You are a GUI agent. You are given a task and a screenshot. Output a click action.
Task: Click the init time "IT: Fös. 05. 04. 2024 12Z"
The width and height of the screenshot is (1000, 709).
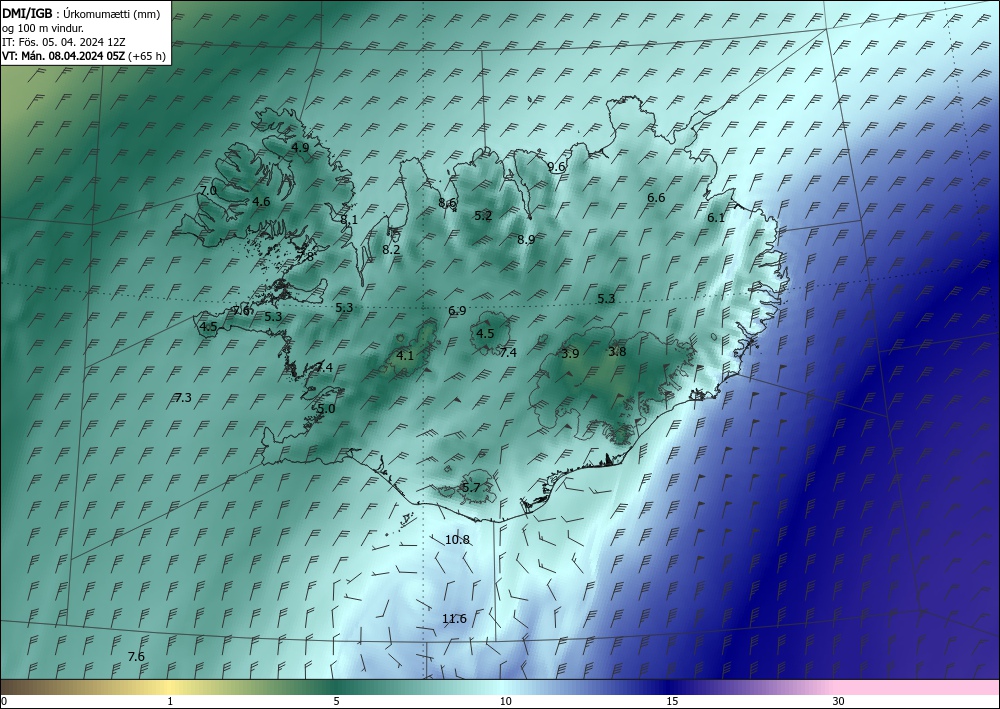64,42
